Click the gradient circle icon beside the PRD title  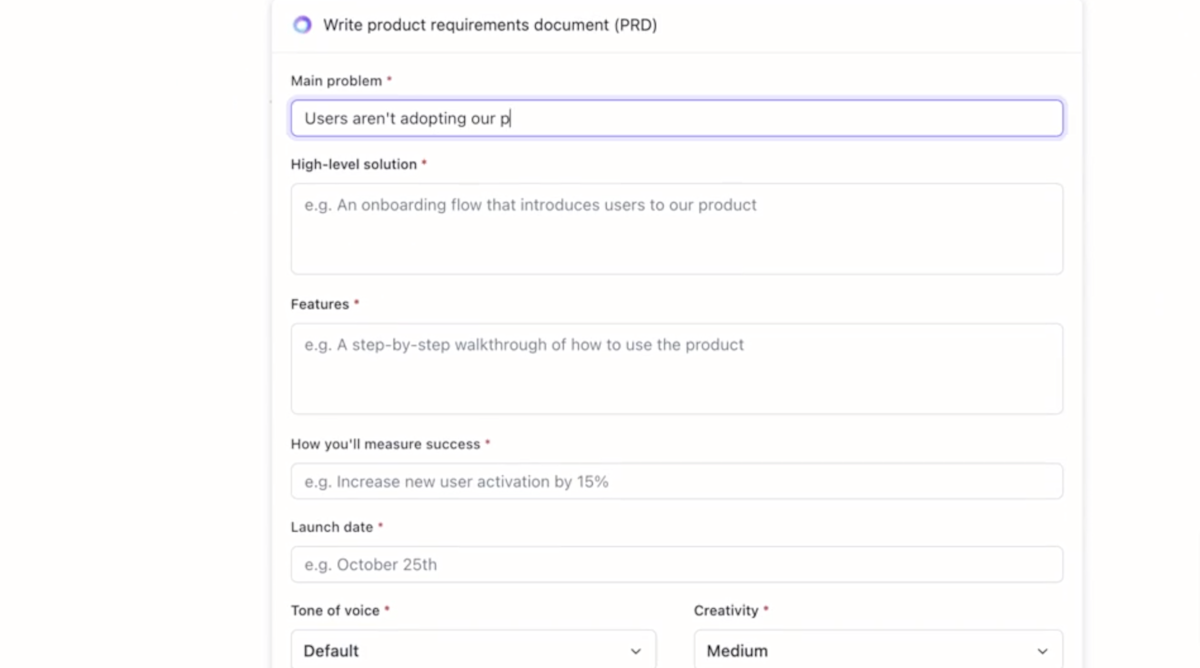click(x=301, y=24)
